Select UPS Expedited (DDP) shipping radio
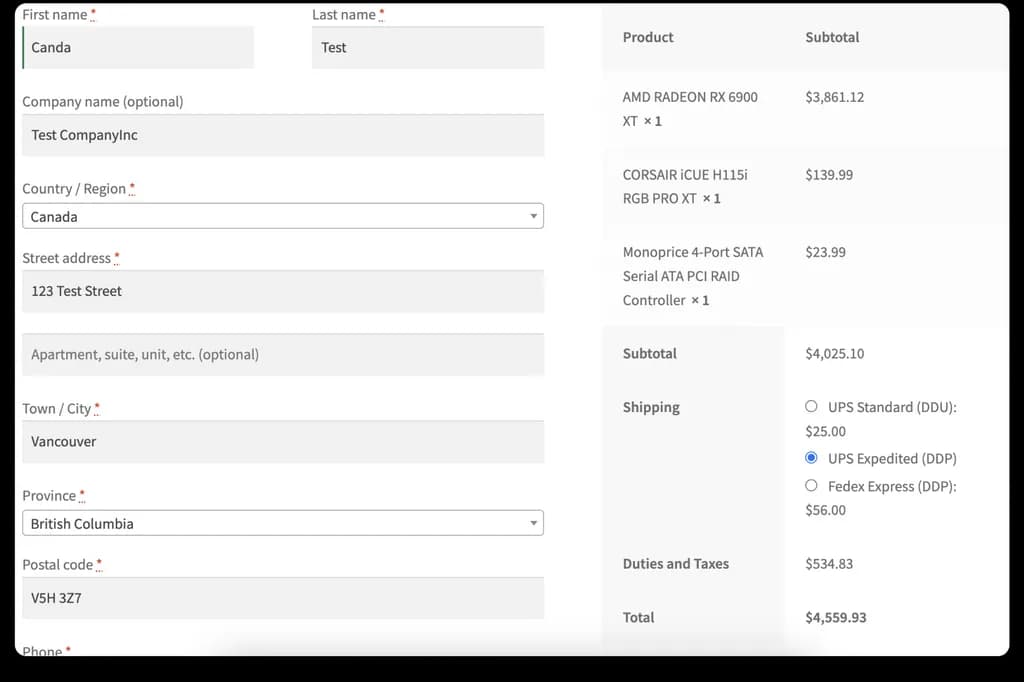 (x=811, y=458)
